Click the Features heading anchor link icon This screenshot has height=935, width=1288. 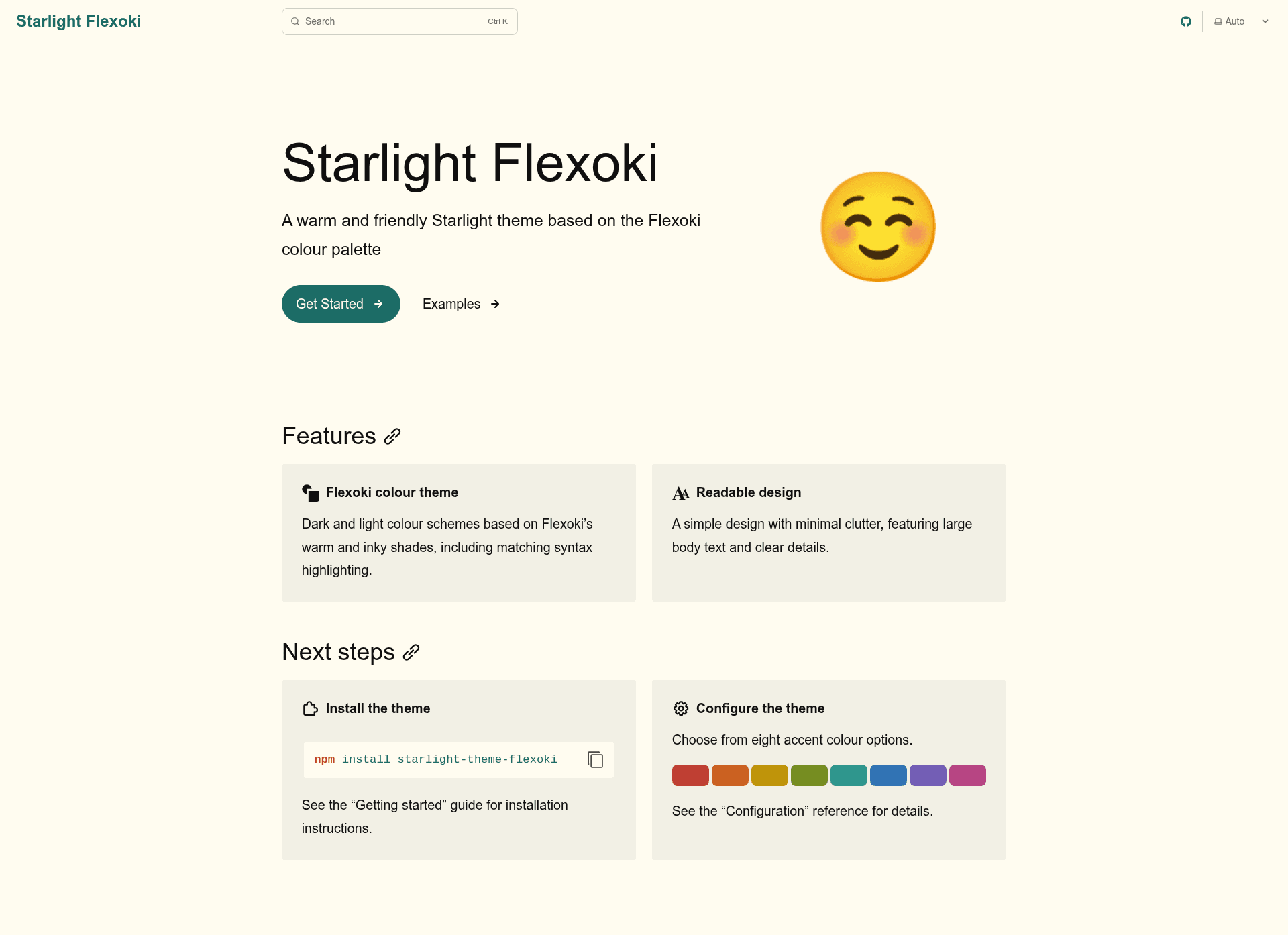[x=392, y=437]
